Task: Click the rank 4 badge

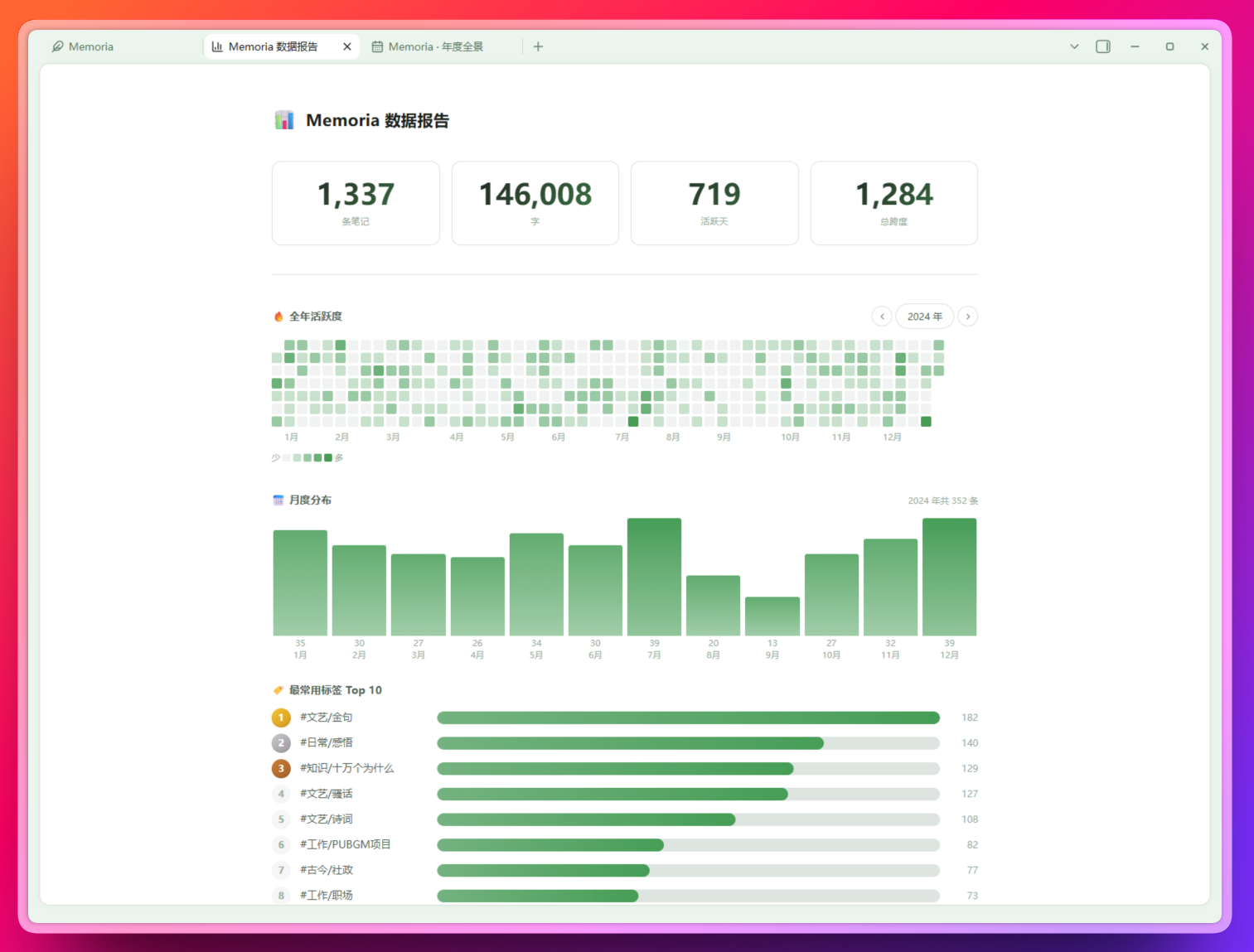Action: (281, 794)
